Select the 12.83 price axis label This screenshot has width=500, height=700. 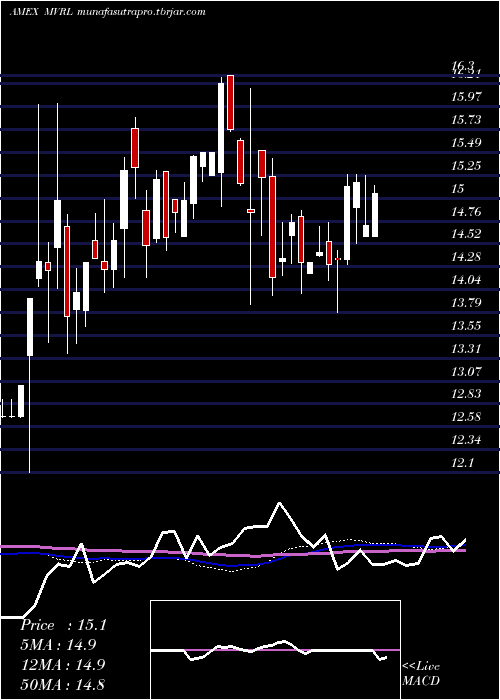466,394
